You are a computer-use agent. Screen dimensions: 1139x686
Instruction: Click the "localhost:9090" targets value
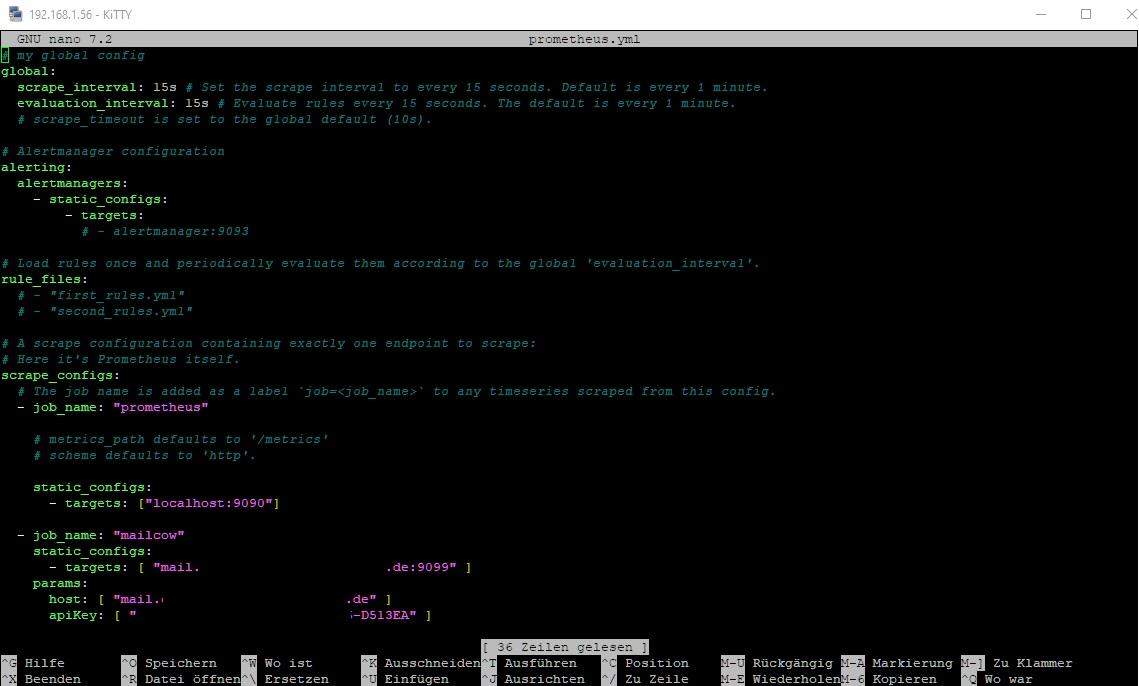(x=209, y=503)
